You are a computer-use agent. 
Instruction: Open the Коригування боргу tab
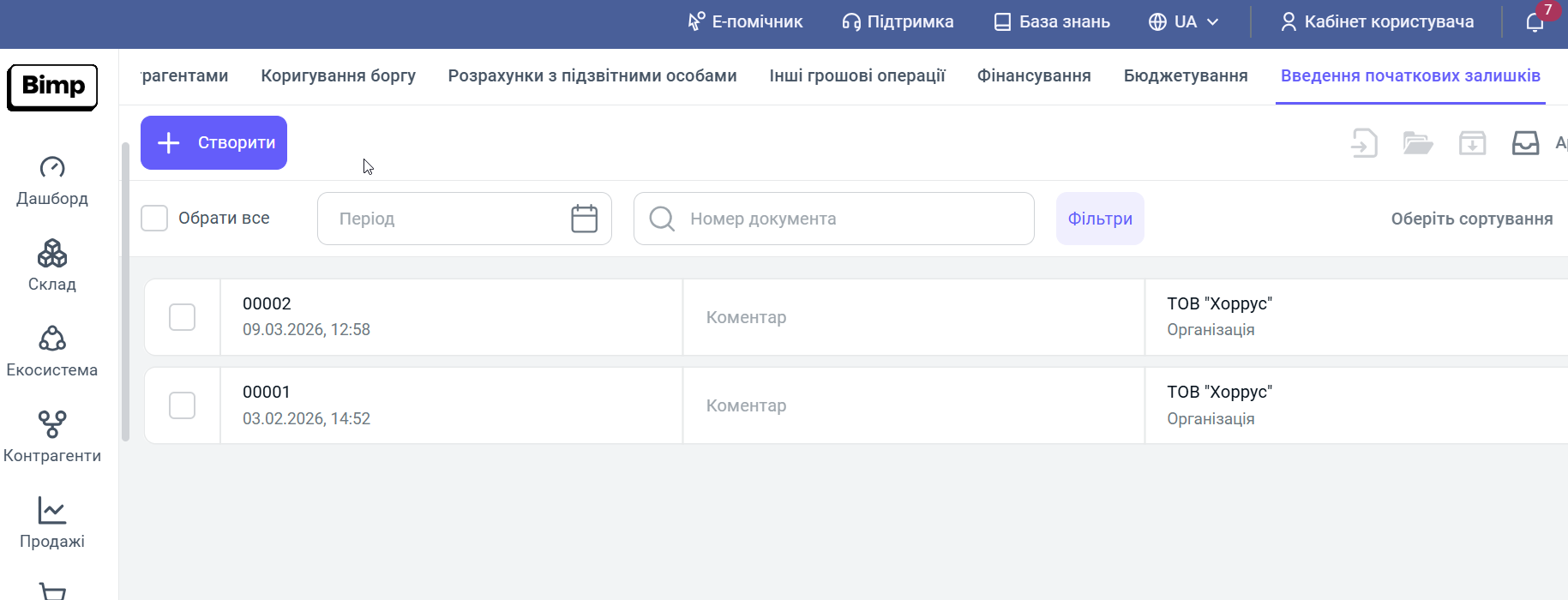pyautogui.click(x=338, y=75)
